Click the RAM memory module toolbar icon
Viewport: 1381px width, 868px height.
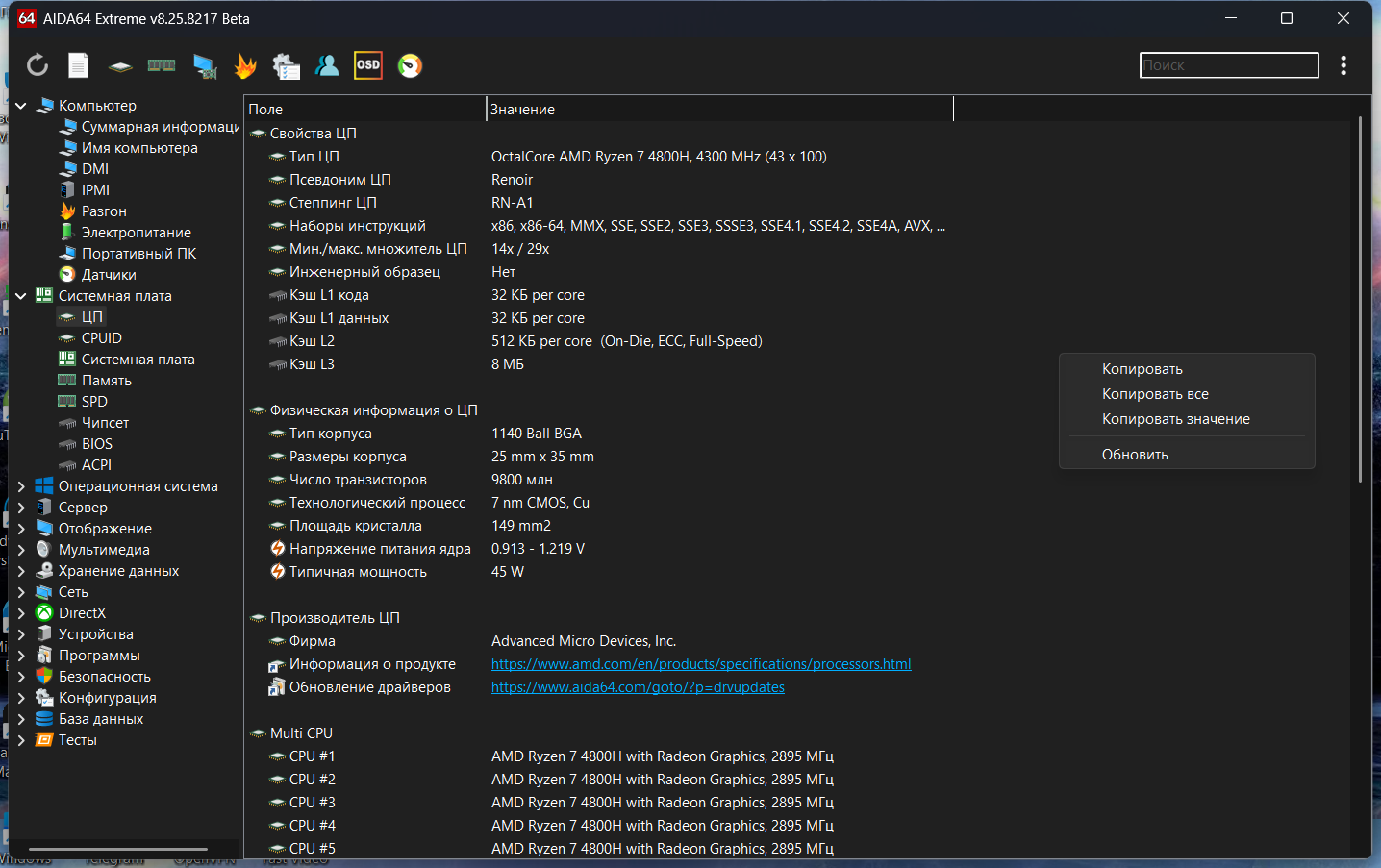(162, 65)
